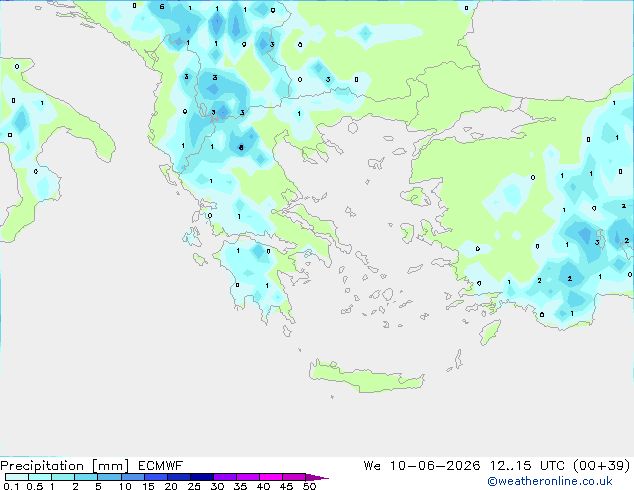Click the legend label "10"
This screenshot has height=490, width=634.
[125, 486]
